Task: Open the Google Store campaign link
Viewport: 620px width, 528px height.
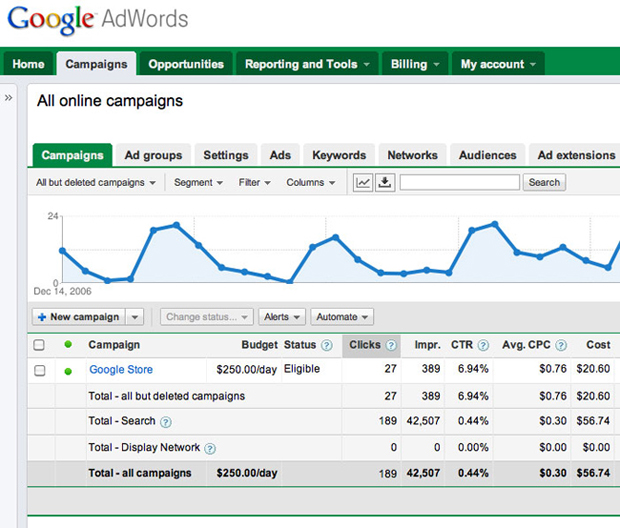Action: tap(121, 369)
